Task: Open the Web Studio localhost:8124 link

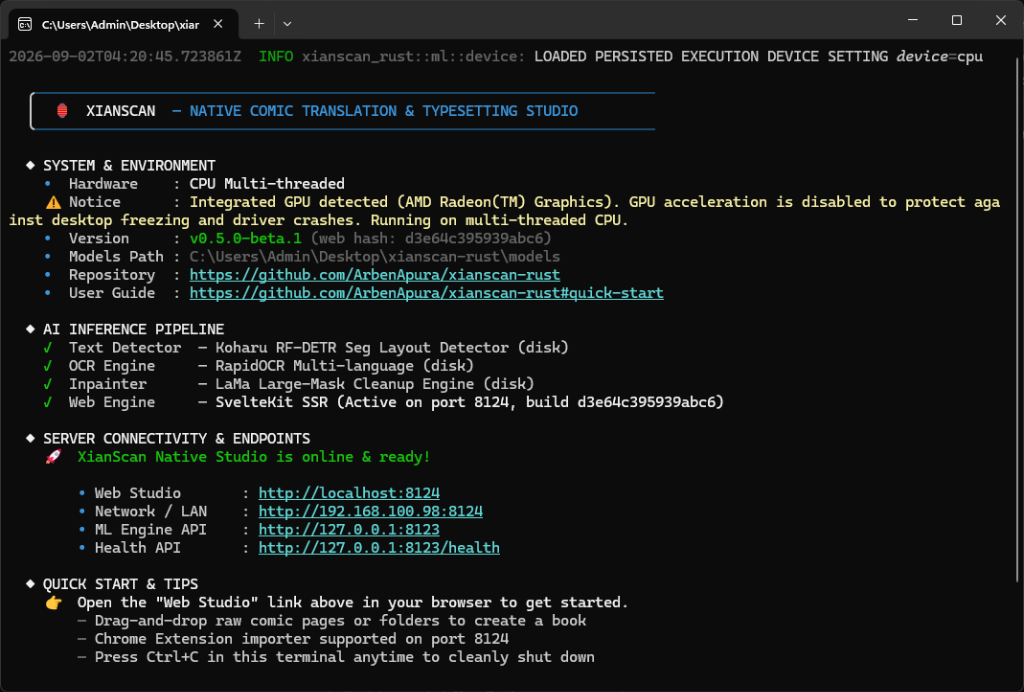Action: tap(349, 493)
